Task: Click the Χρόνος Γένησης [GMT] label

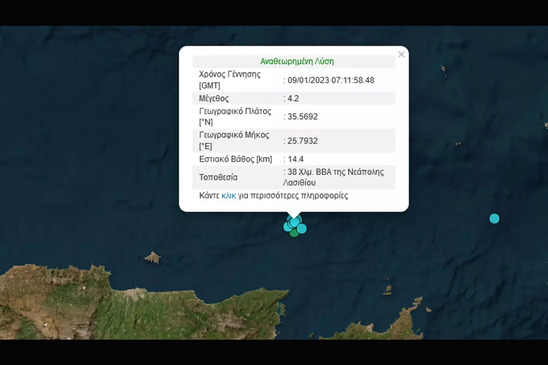Action: (230, 80)
